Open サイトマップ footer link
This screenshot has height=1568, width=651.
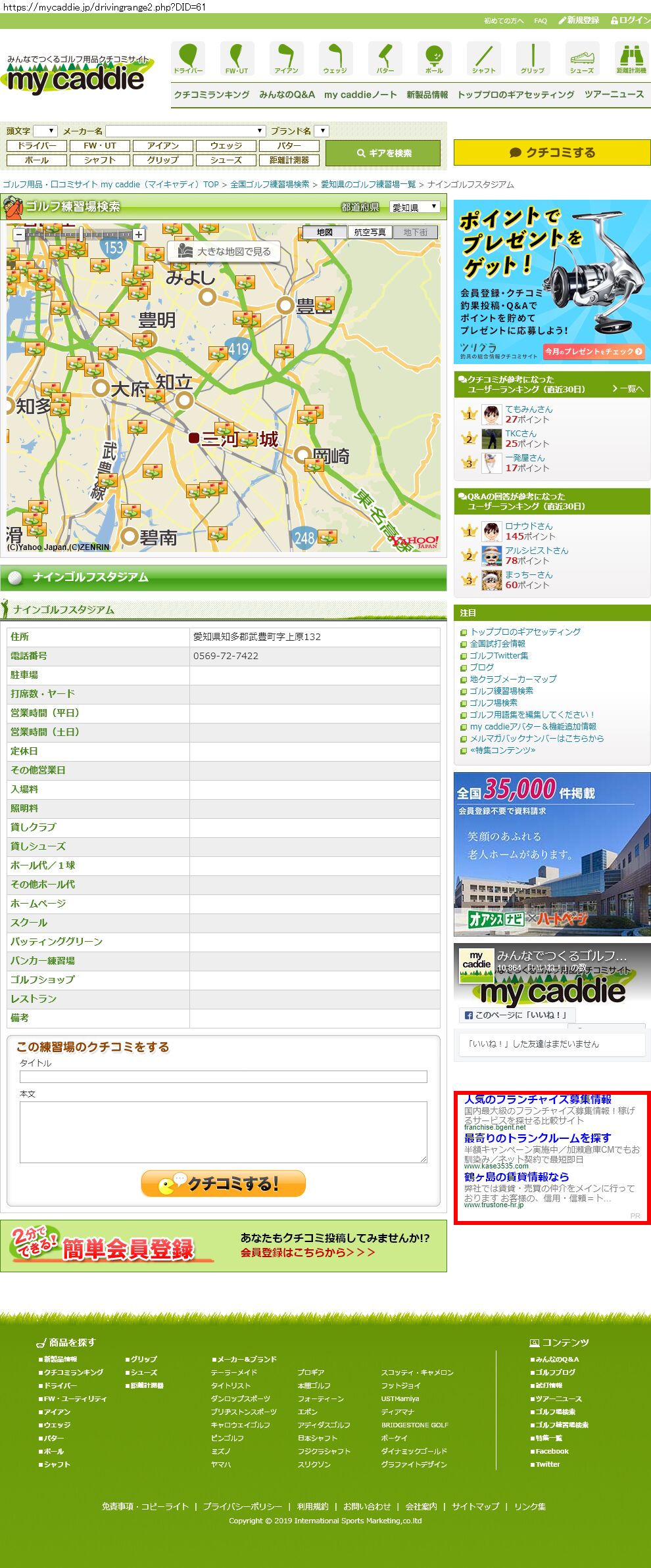[x=475, y=1506]
